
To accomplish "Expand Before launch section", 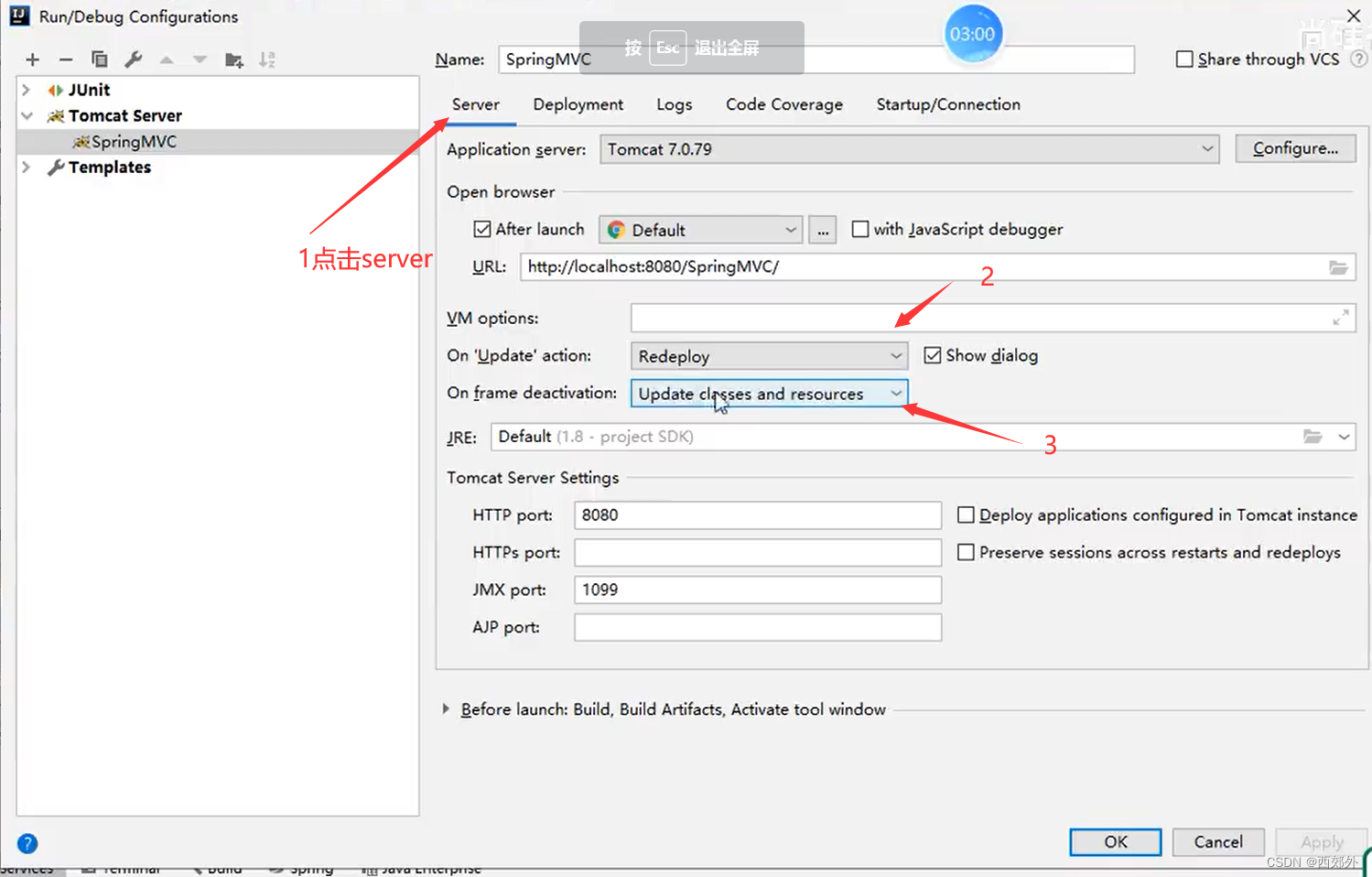I will pyautogui.click(x=446, y=709).
